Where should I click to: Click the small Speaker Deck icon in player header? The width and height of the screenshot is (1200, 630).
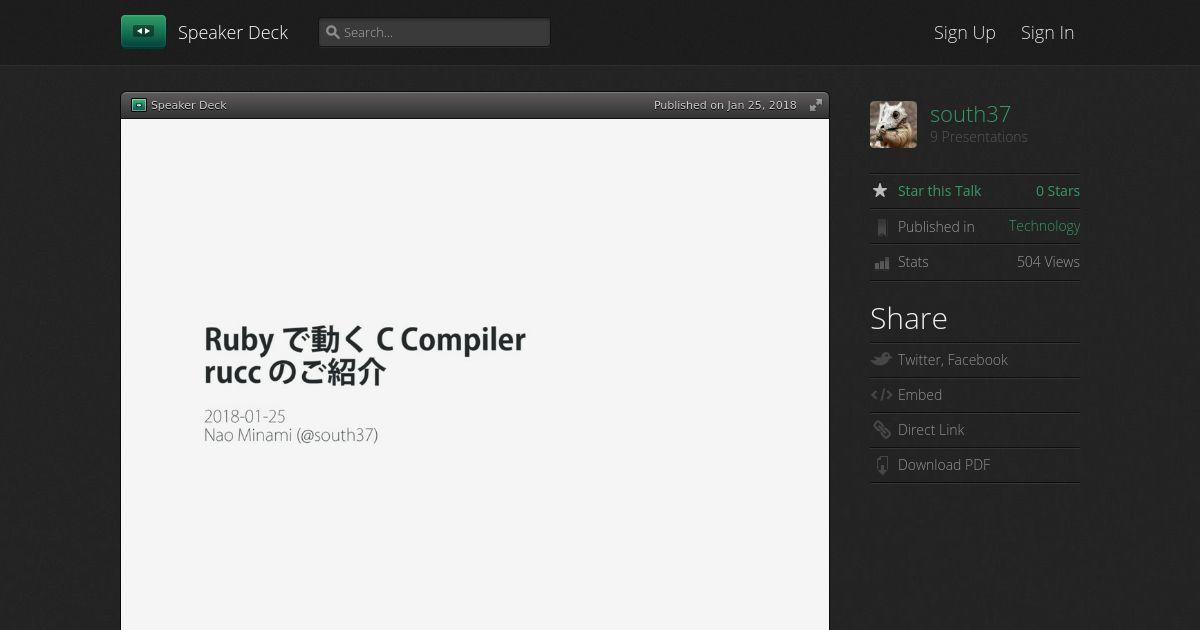coord(139,105)
